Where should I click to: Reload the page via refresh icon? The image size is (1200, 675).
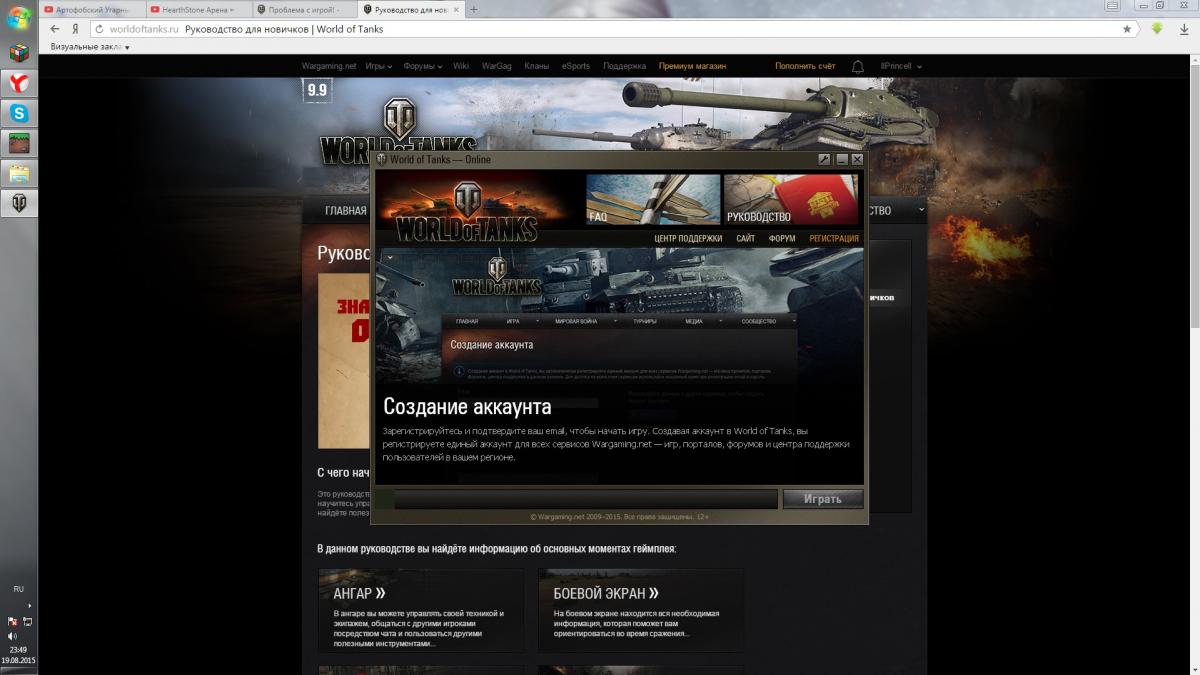click(99, 29)
